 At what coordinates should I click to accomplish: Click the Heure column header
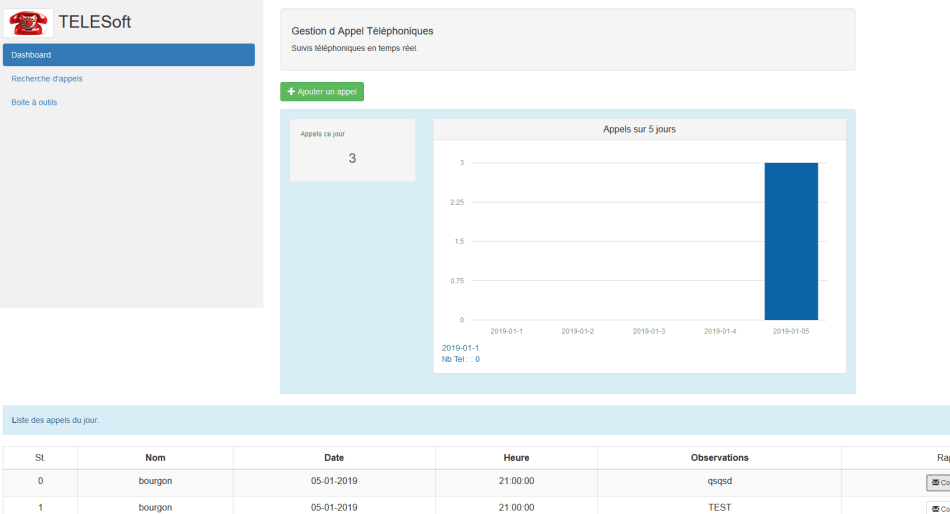pos(516,457)
